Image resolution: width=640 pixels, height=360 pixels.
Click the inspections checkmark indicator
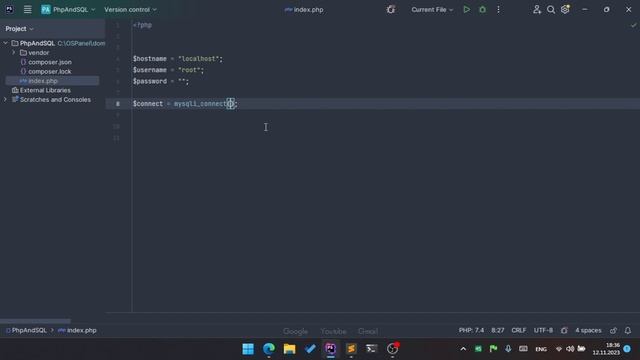(x=633, y=25)
